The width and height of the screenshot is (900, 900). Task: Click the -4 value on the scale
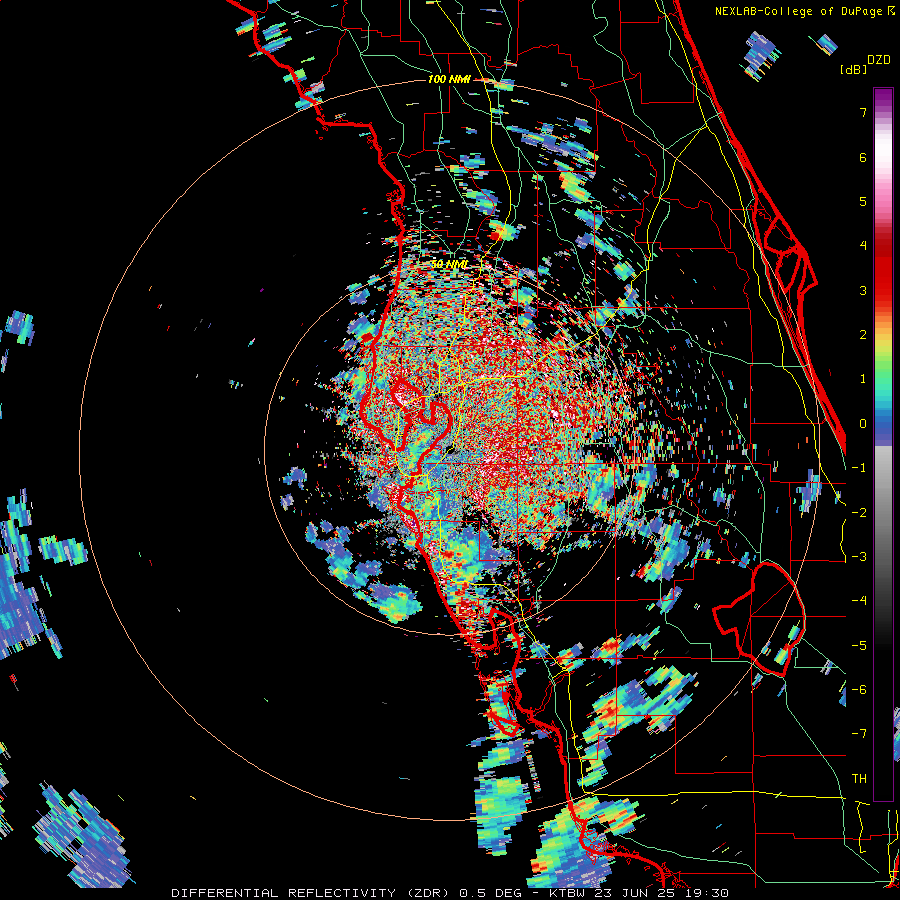859,601
